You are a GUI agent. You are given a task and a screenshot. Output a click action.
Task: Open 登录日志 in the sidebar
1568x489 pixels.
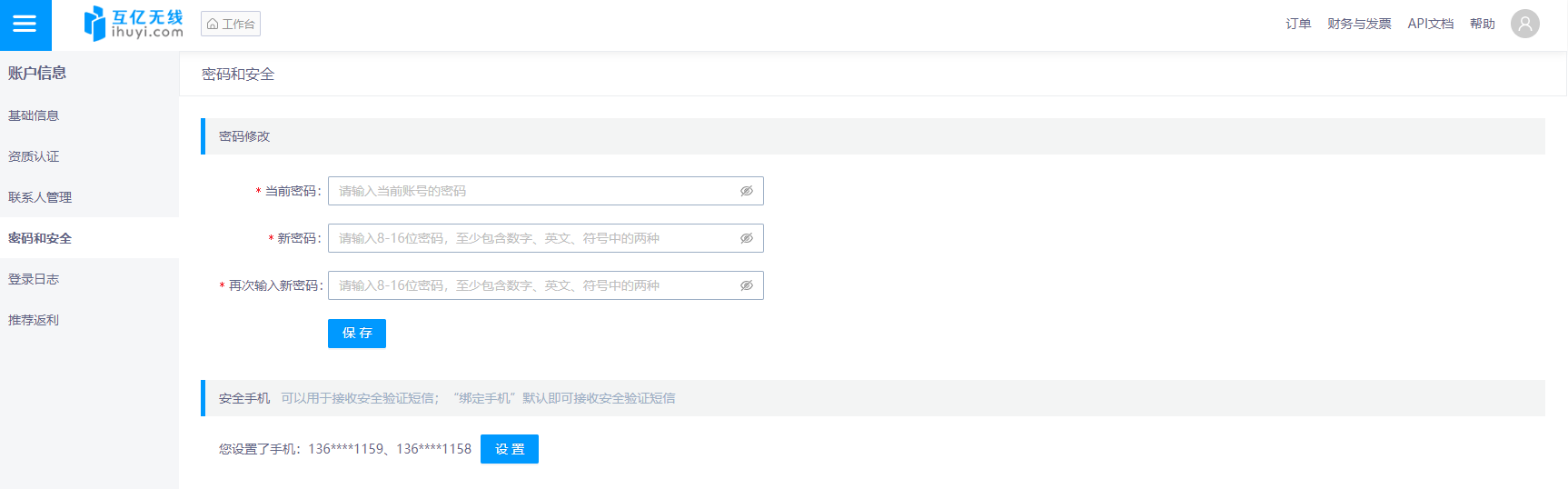coord(34,279)
